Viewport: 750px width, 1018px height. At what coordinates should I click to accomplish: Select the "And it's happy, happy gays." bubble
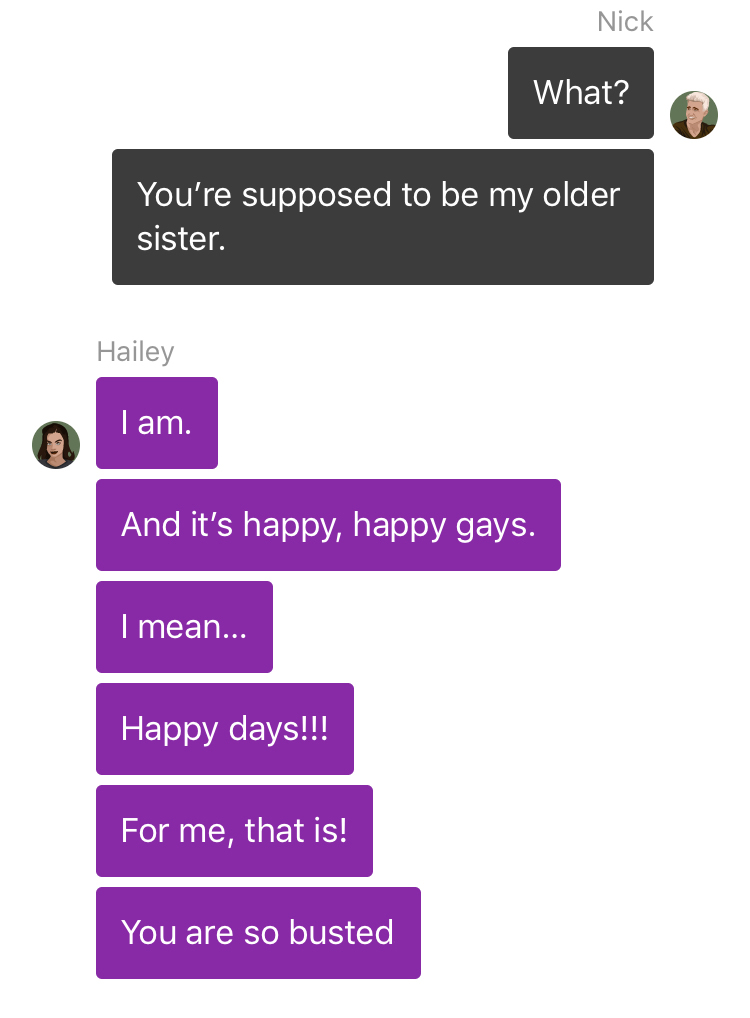328,525
